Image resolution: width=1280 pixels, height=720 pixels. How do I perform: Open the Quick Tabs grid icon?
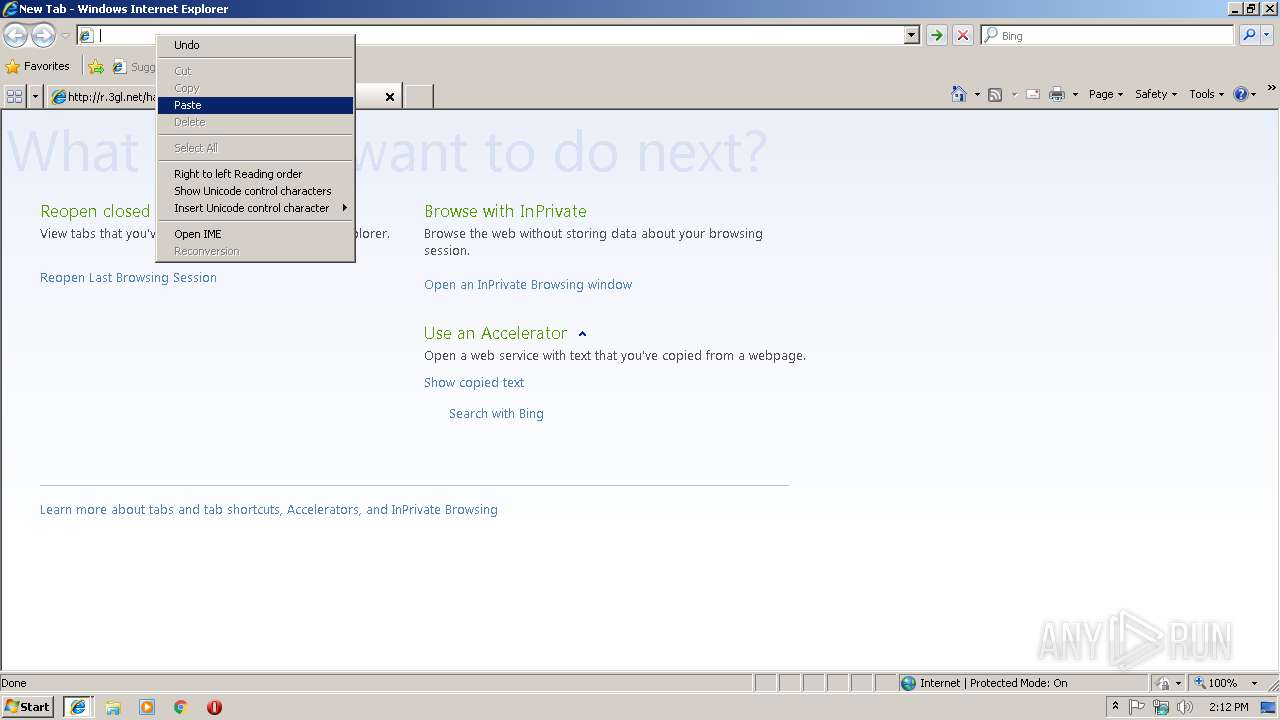pos(14,96)
